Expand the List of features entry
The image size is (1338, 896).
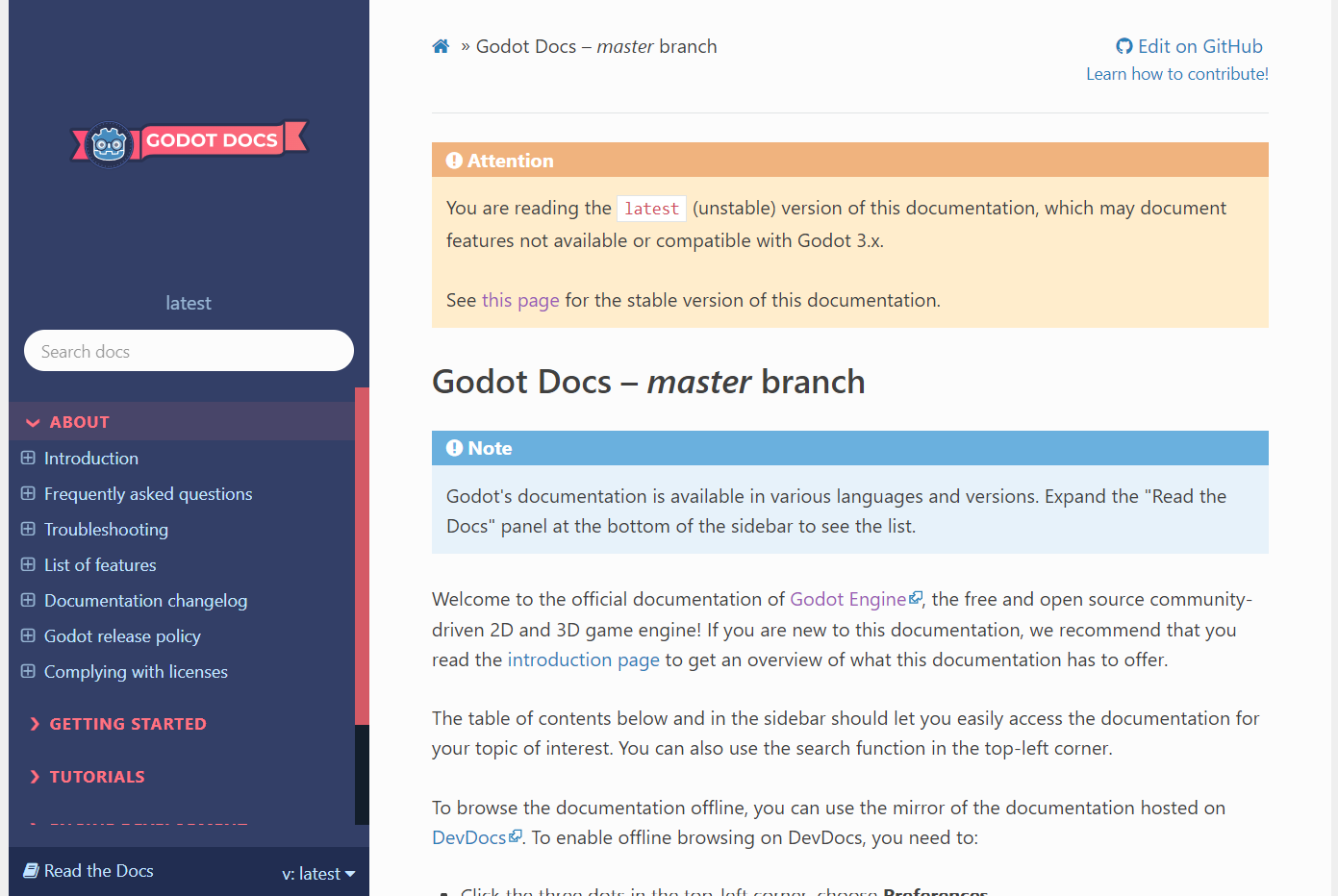27,564
